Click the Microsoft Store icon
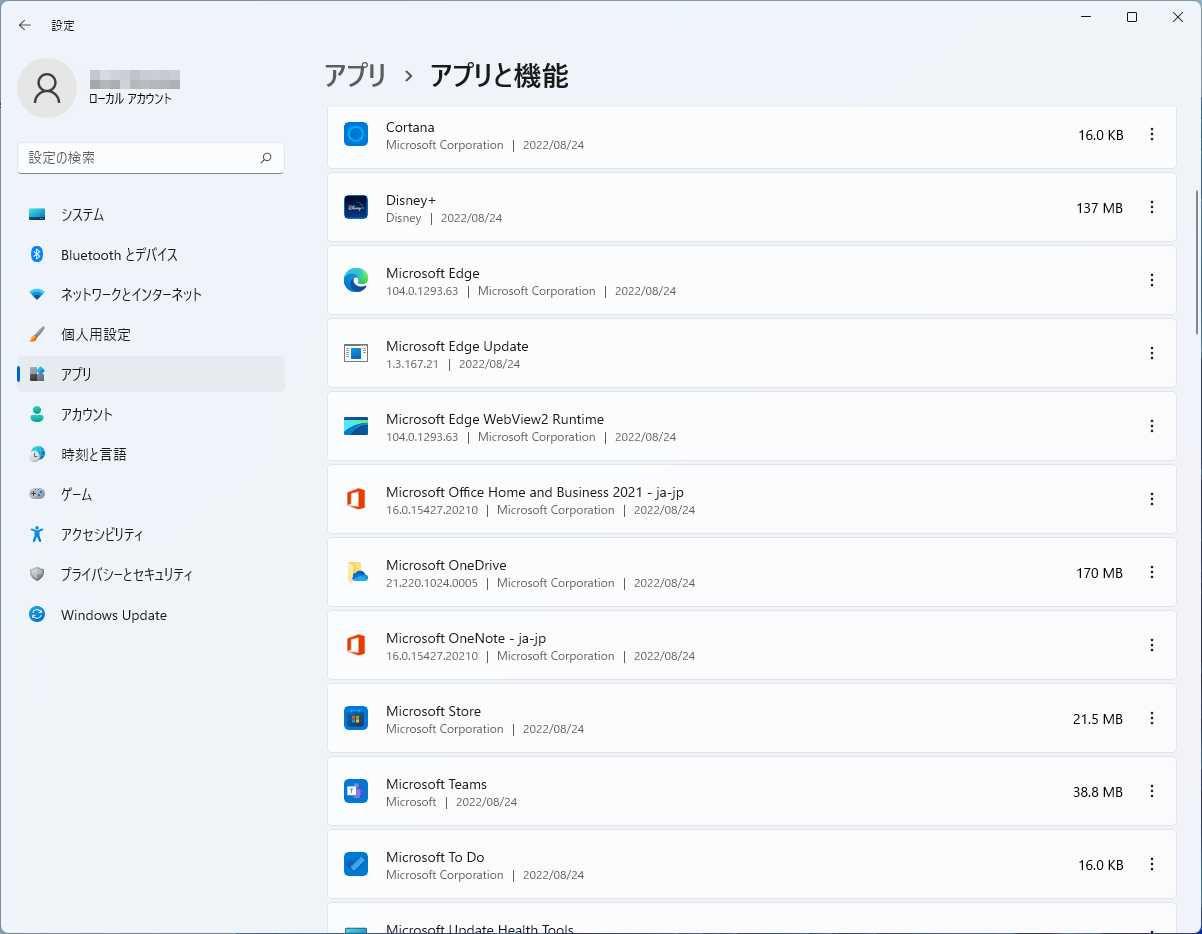Viewport: 1202px width, 934px height. (356, 718)
